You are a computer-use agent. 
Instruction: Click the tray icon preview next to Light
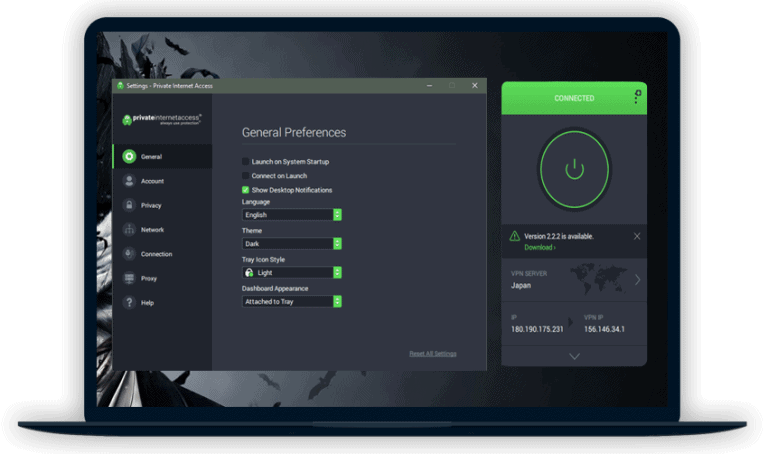(x=249, y=272)
